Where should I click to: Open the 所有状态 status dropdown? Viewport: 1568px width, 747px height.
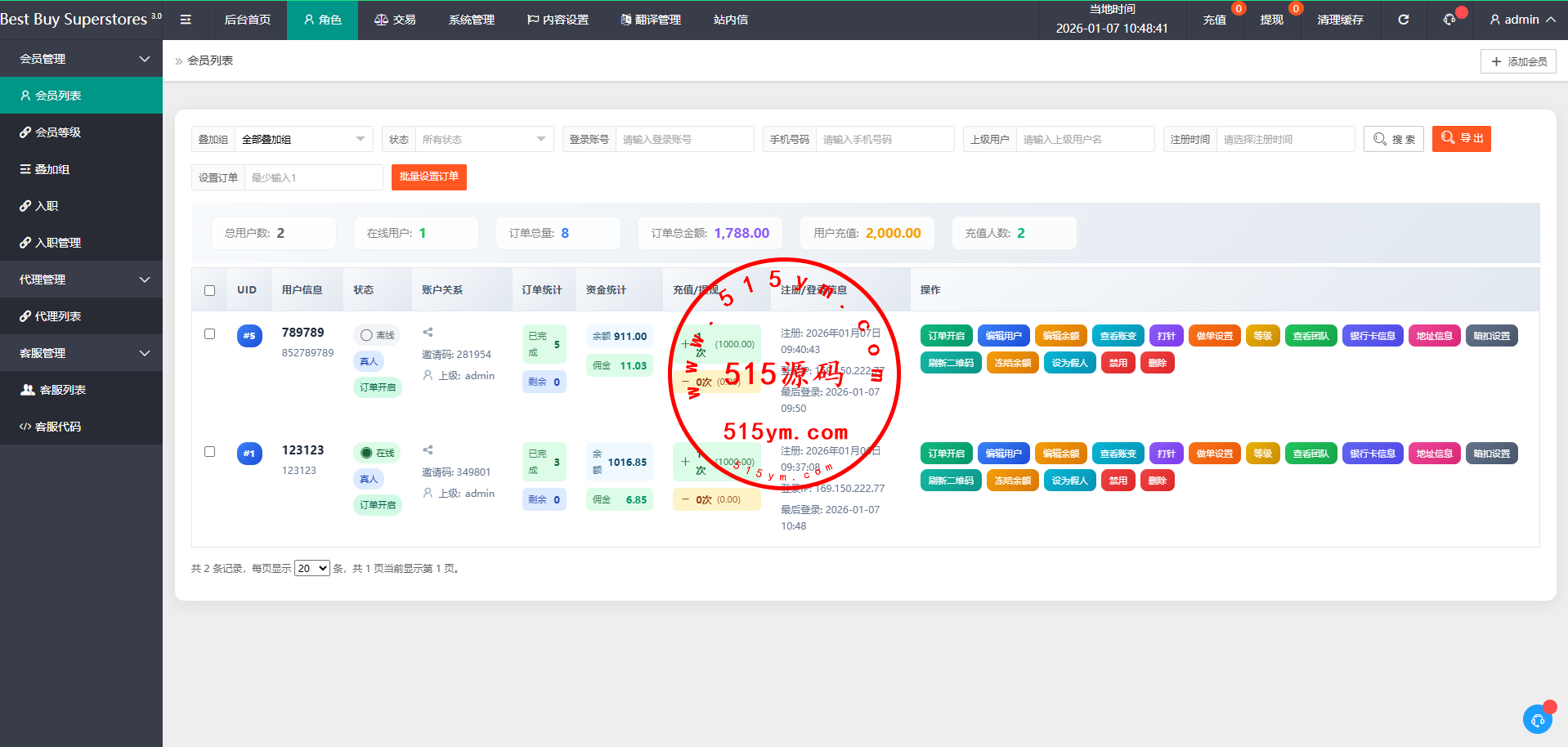(483, 140)
